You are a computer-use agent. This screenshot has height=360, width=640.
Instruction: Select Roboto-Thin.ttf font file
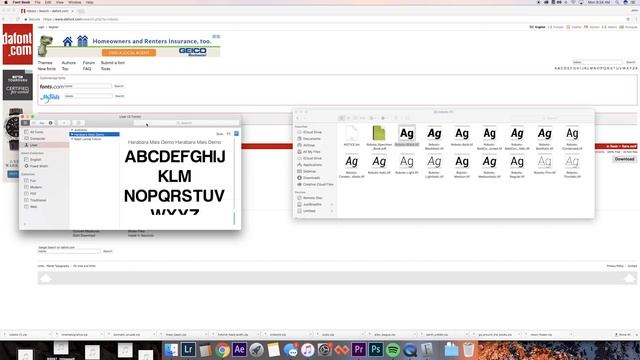pos(544,164)
